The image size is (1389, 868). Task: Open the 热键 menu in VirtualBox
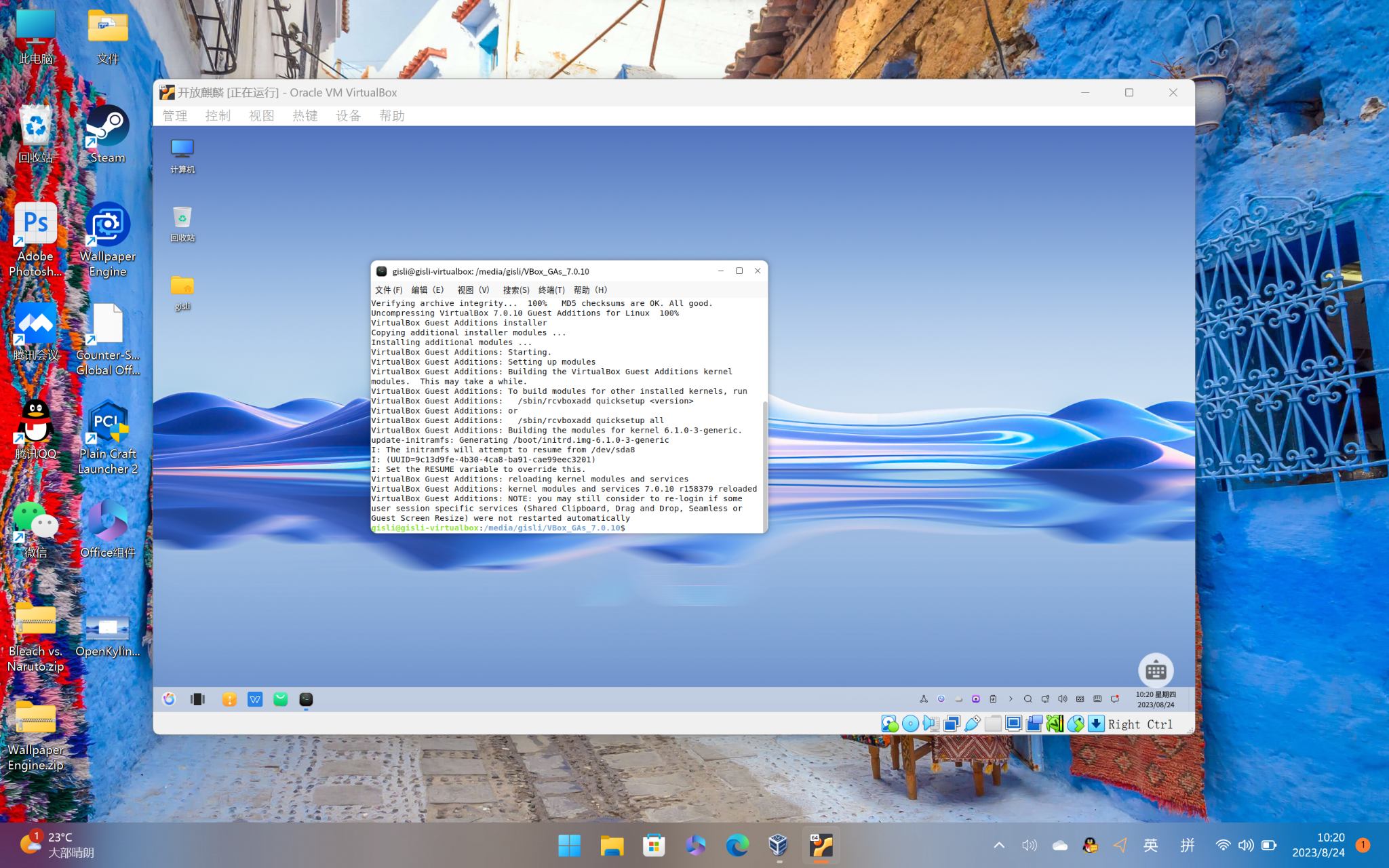pos(305,116)
